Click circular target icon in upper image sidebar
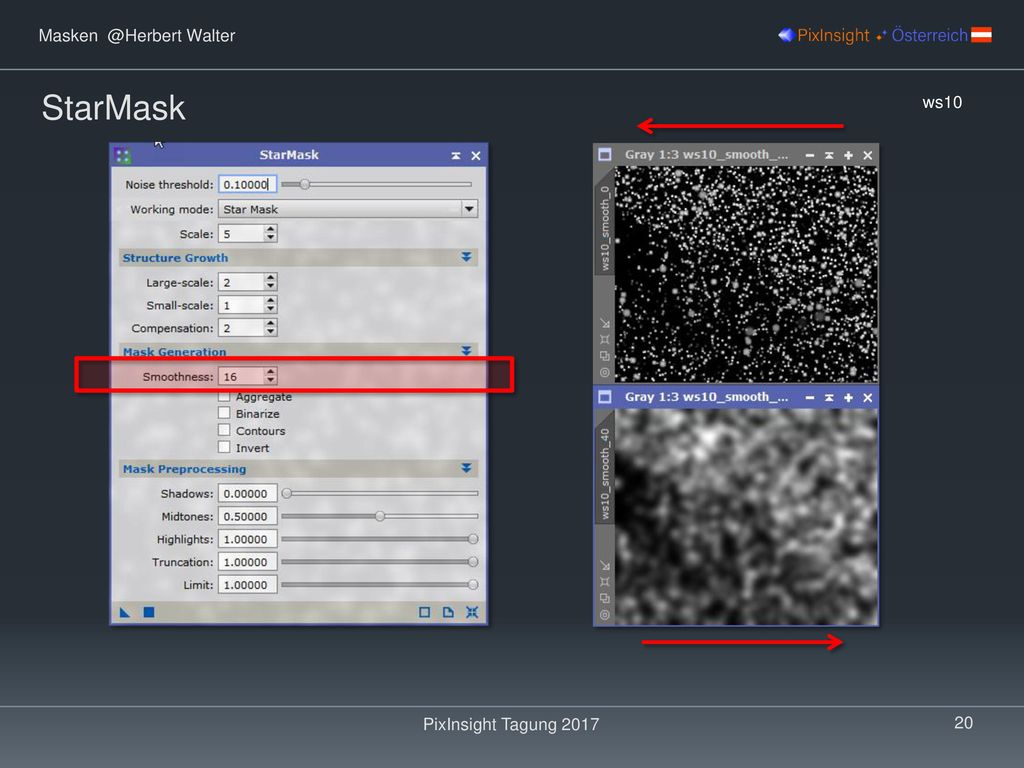This screenshot has width=1024, height=768. point(605,372)
